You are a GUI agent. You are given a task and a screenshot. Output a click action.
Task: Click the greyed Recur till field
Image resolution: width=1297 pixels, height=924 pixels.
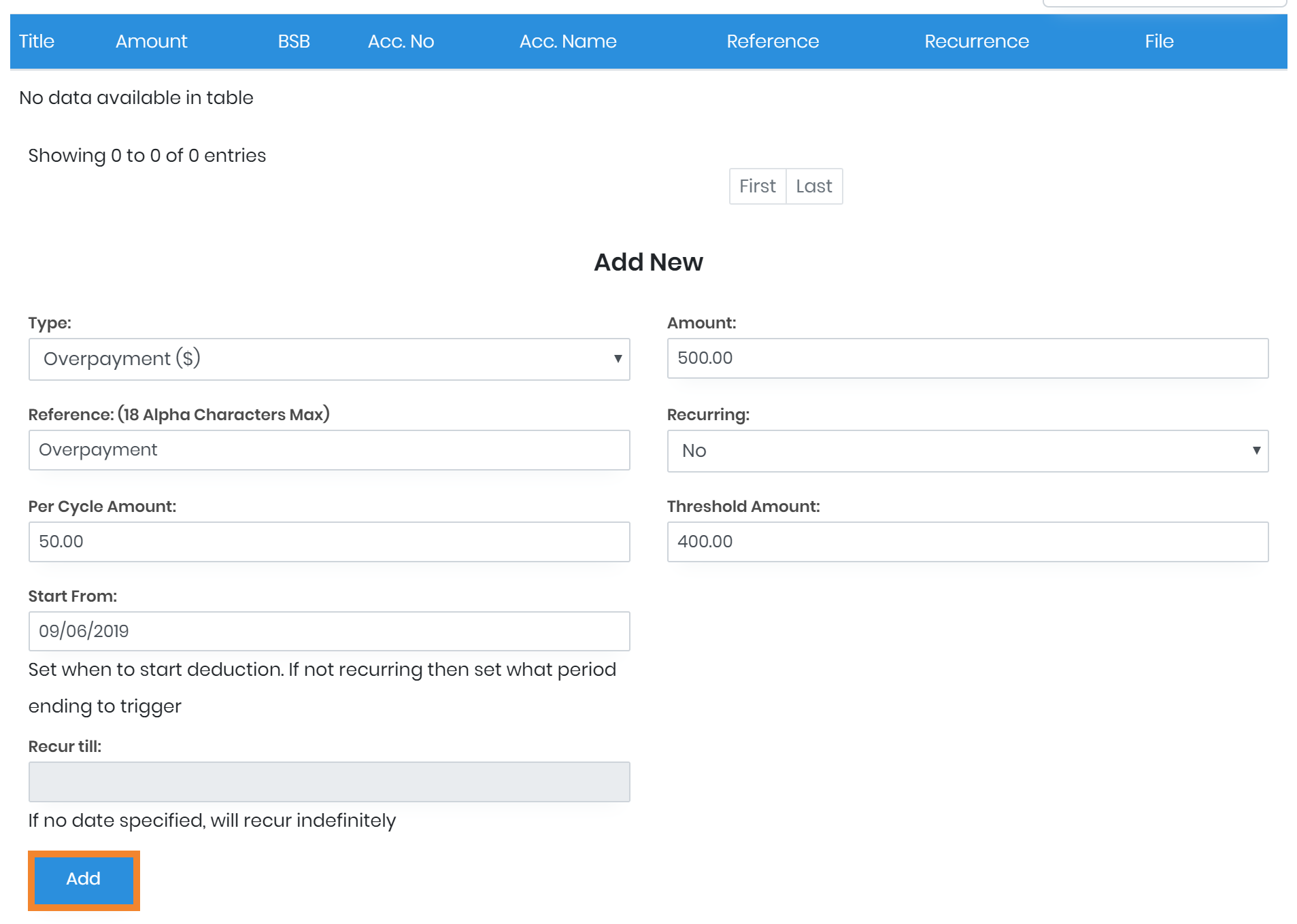(329, 782)
